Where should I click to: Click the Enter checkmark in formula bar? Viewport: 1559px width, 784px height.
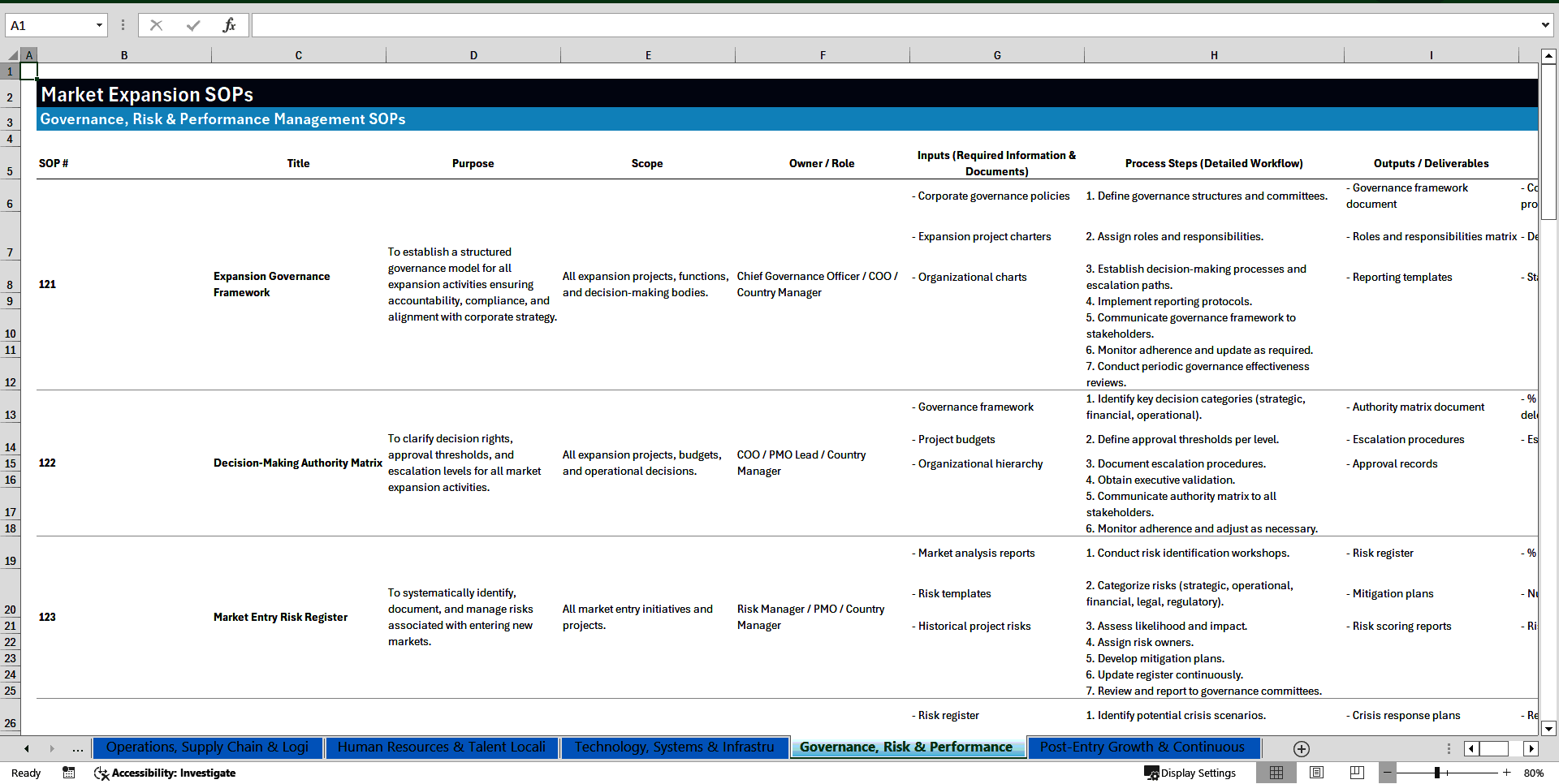[x=192, y=25]
